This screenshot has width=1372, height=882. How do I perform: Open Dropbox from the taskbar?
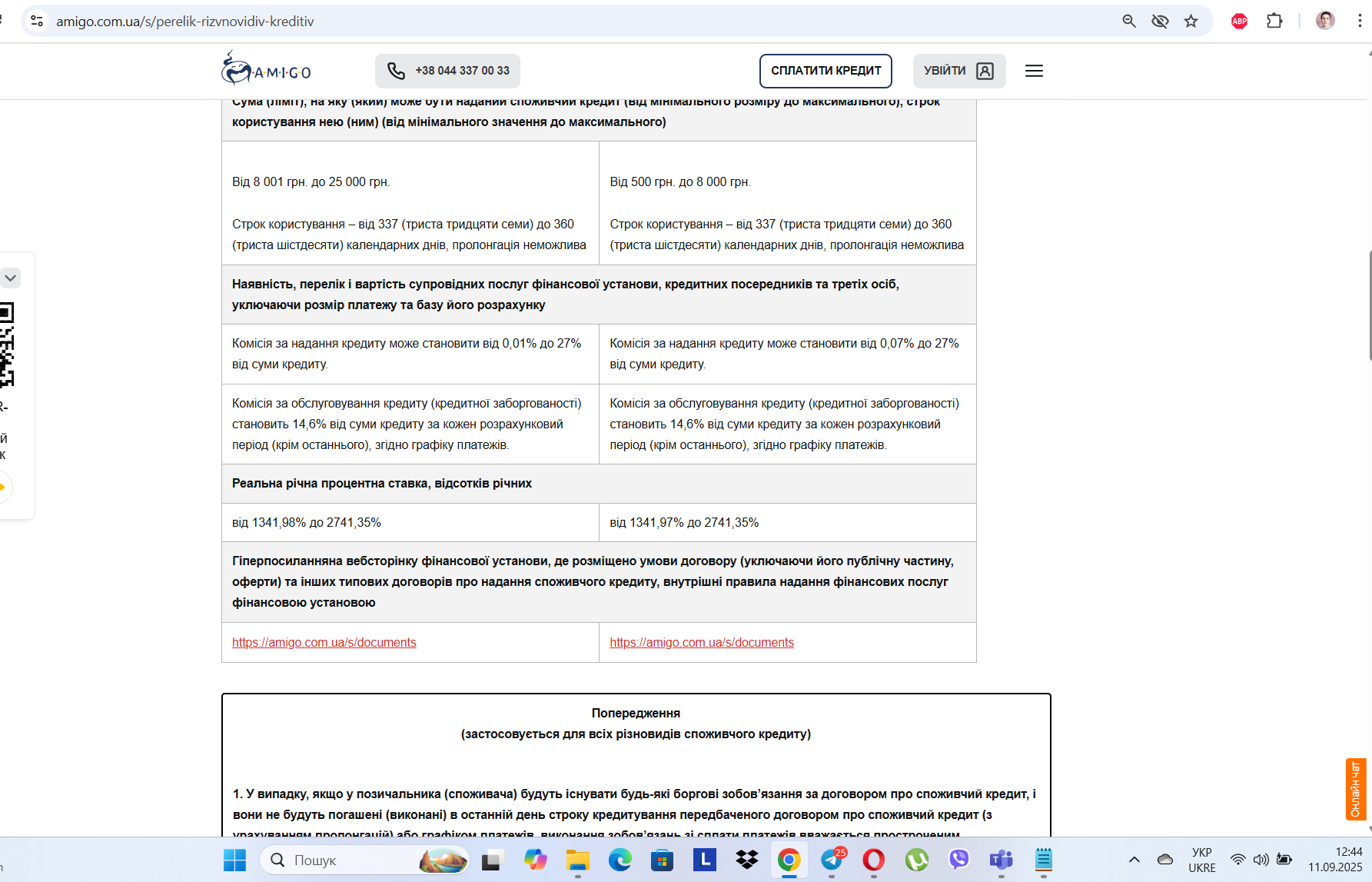746,860
